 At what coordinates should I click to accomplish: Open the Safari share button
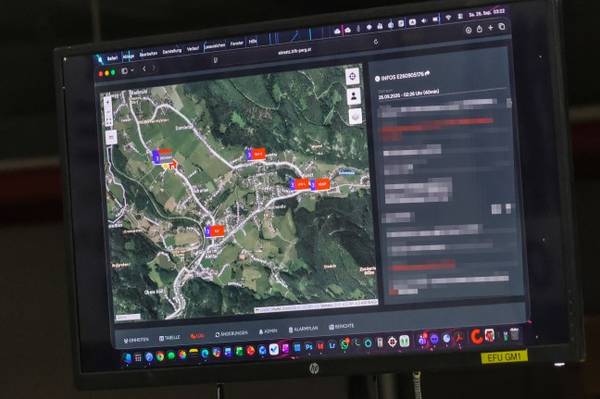(x=479, y=29)
